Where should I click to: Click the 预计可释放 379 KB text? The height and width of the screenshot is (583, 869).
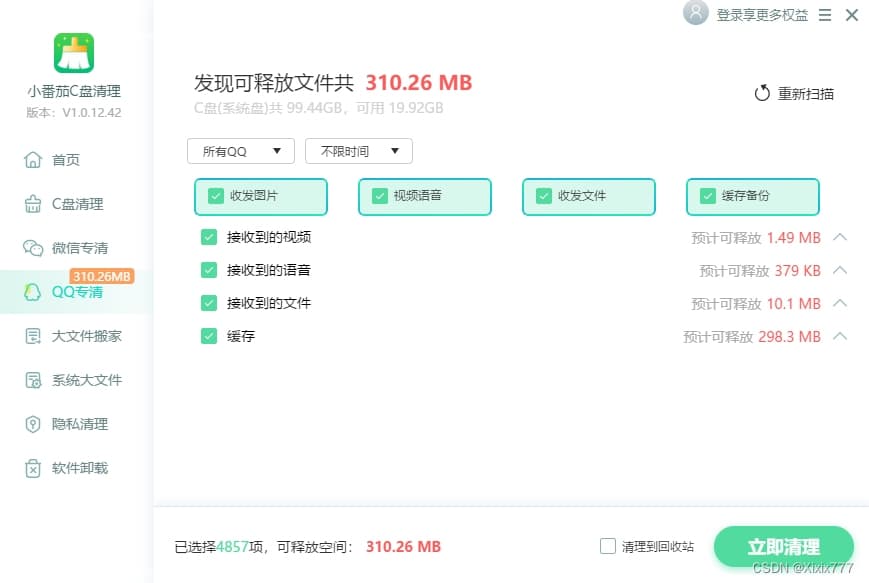pos(760,271)
